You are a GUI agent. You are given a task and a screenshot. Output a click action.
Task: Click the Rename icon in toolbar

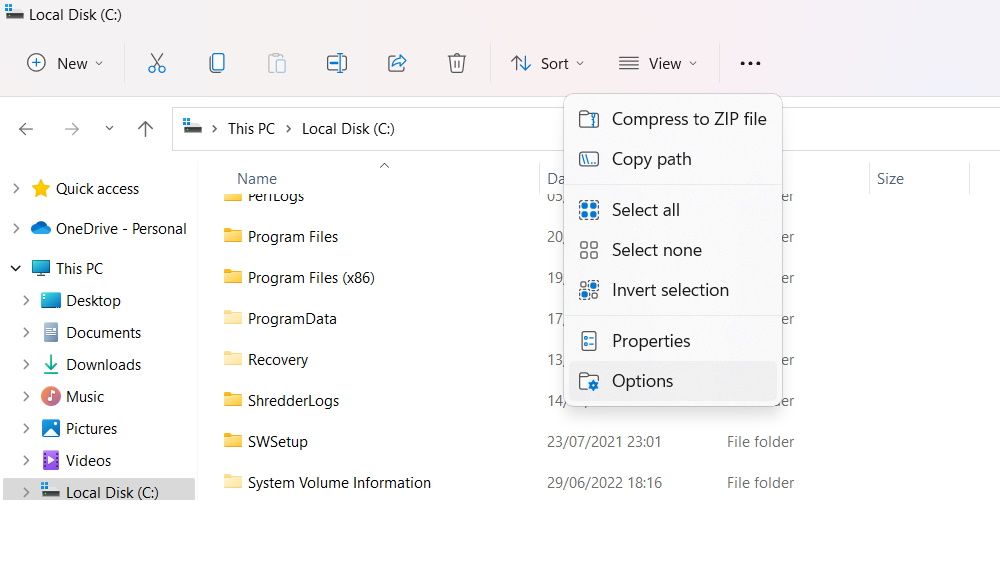tap(337, 63)
